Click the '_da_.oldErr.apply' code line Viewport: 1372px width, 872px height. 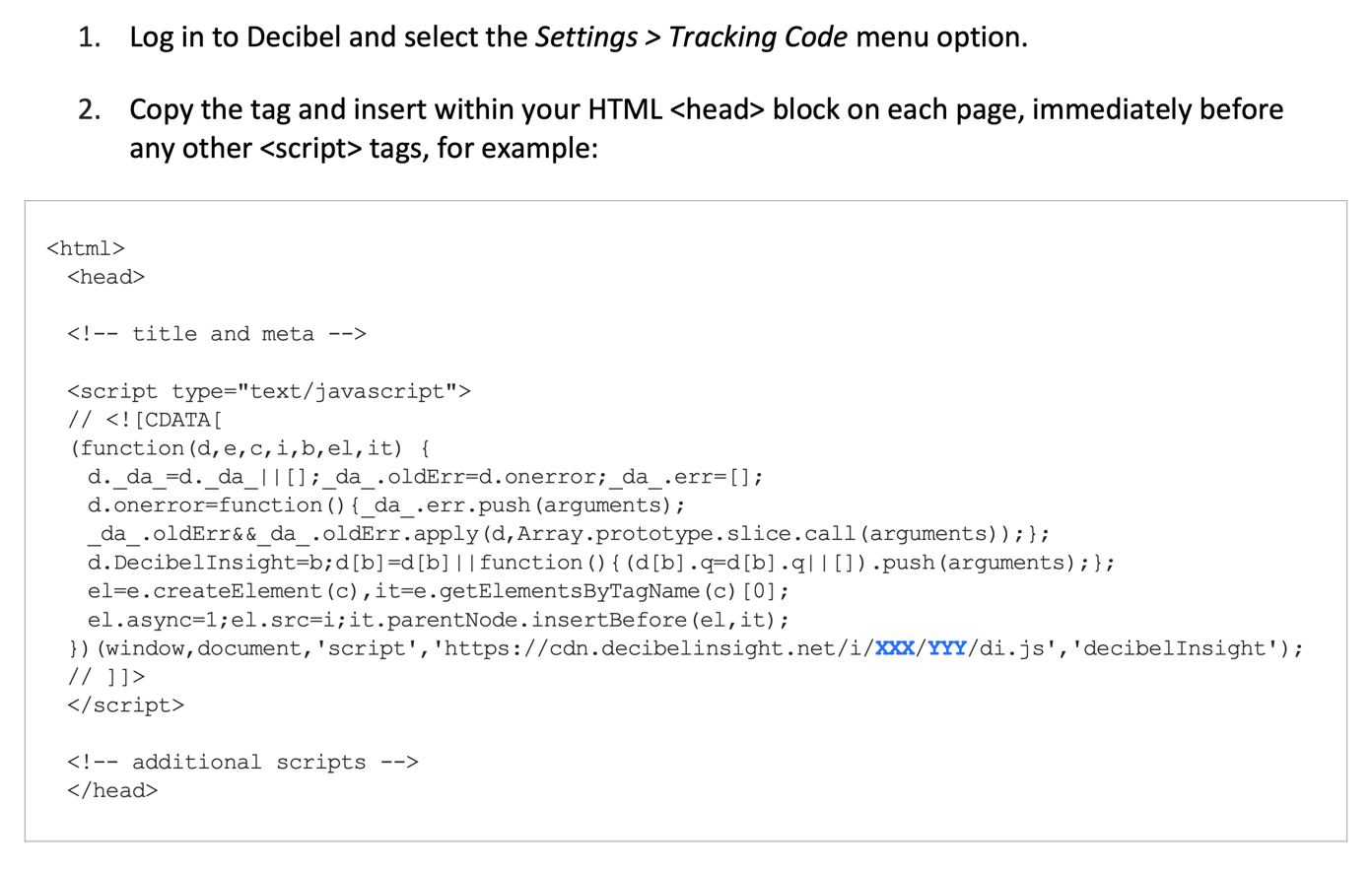(x=568, y=534)
